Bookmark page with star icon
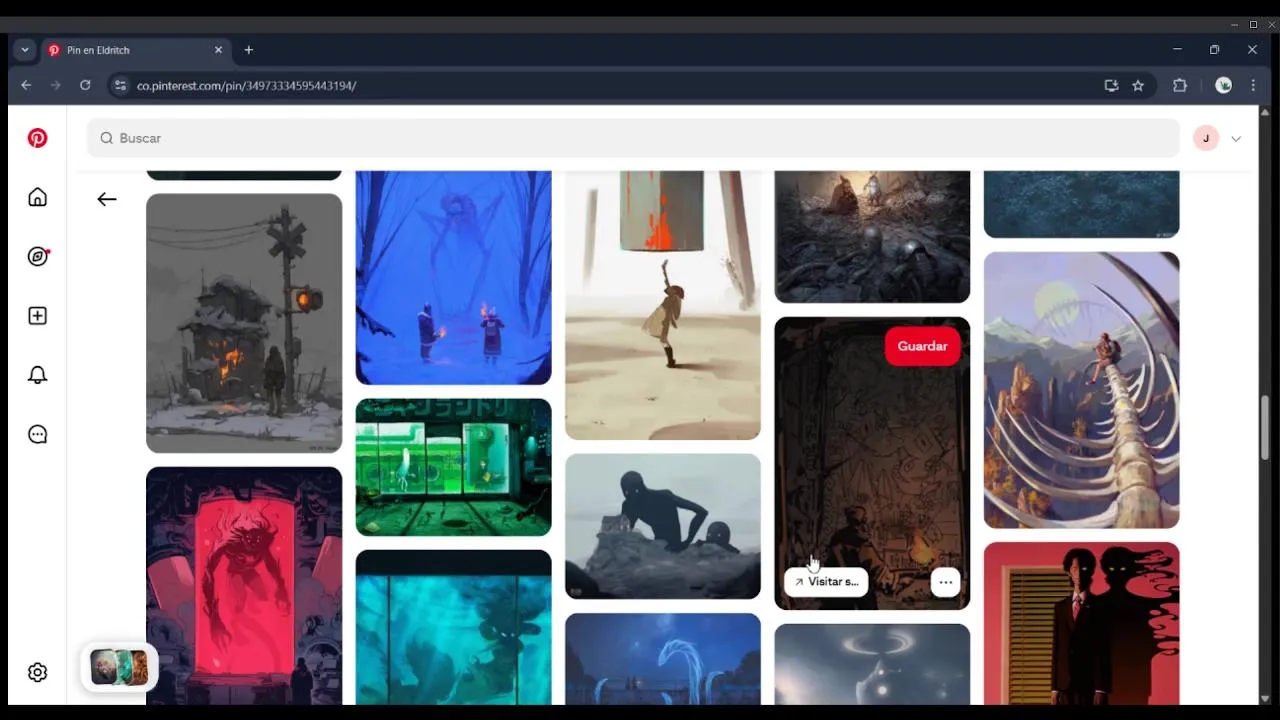This screenshot has height=720, width=1280. click(1138, 85)
